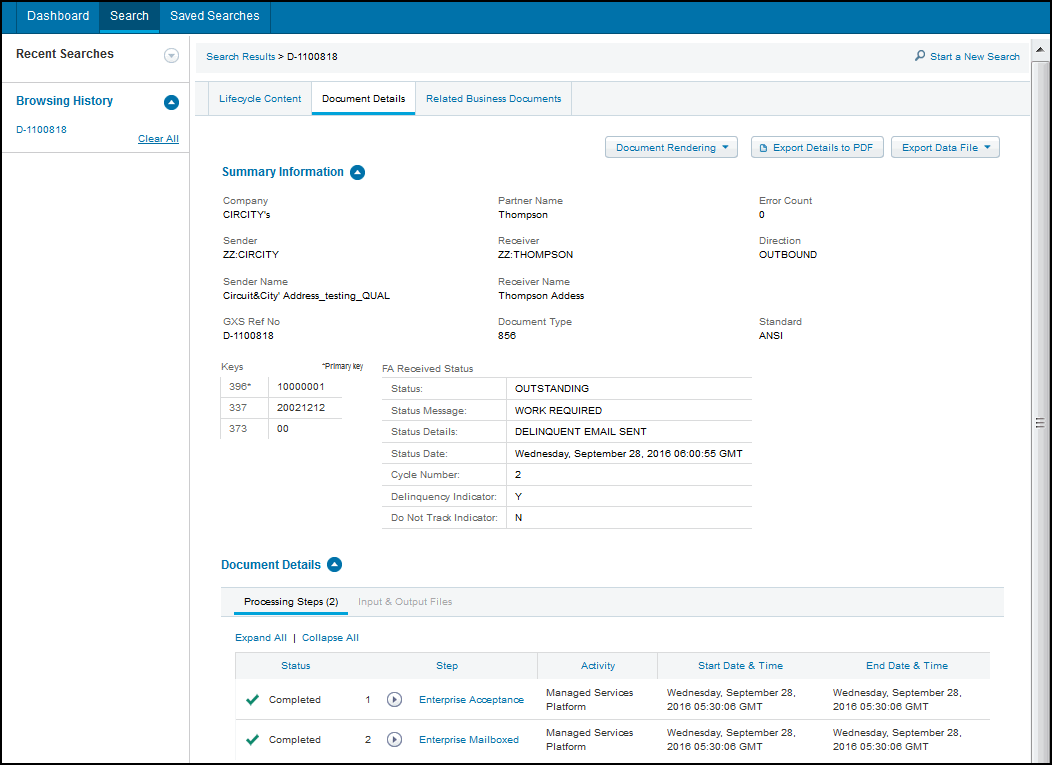The height and width of the screenshot is (765, 1052).
Task: Click the Receiver Name value Thompson Addess
Action: (541, 296)
